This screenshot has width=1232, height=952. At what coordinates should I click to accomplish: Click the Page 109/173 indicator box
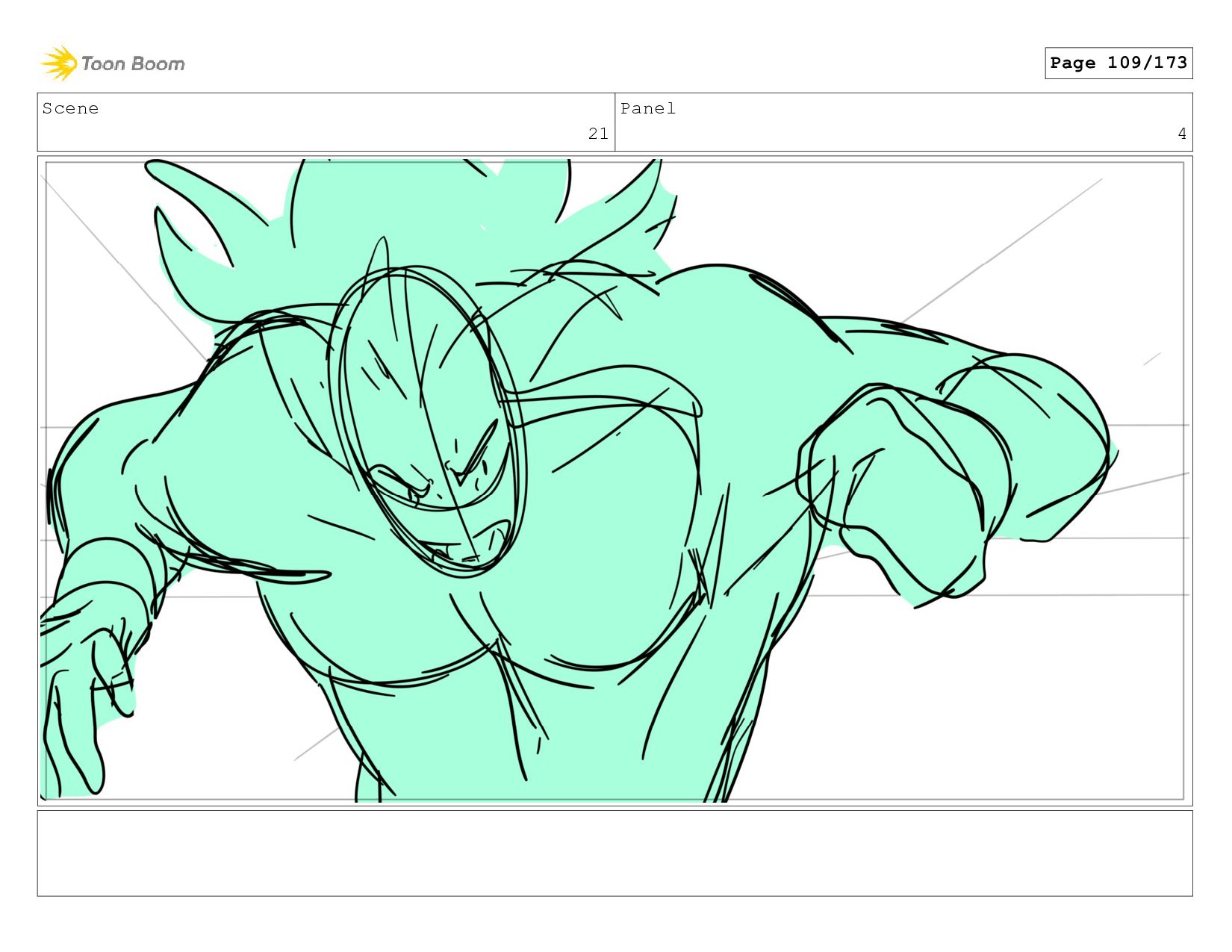point(1119,63)
